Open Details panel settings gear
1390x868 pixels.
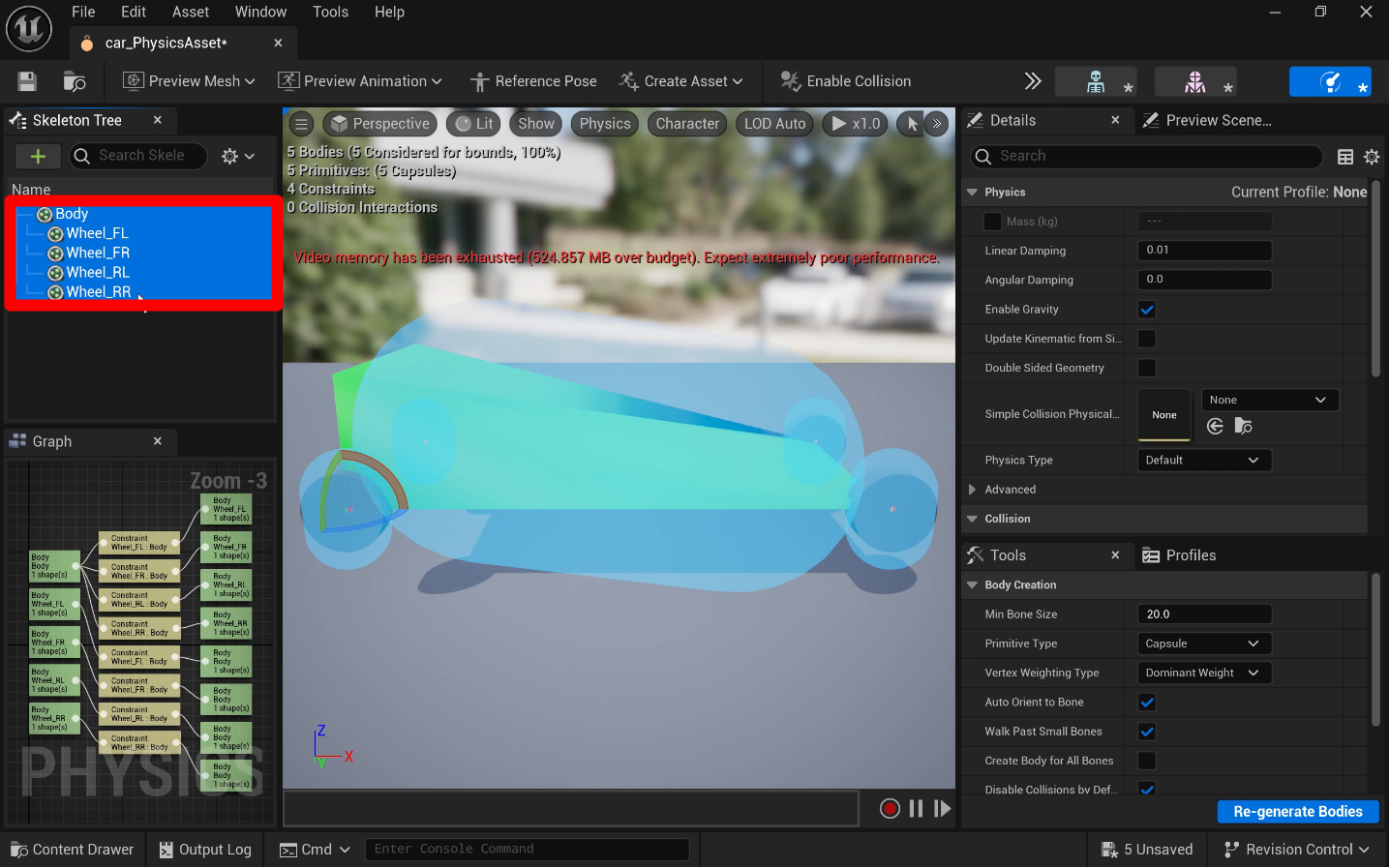[1372, 157]
